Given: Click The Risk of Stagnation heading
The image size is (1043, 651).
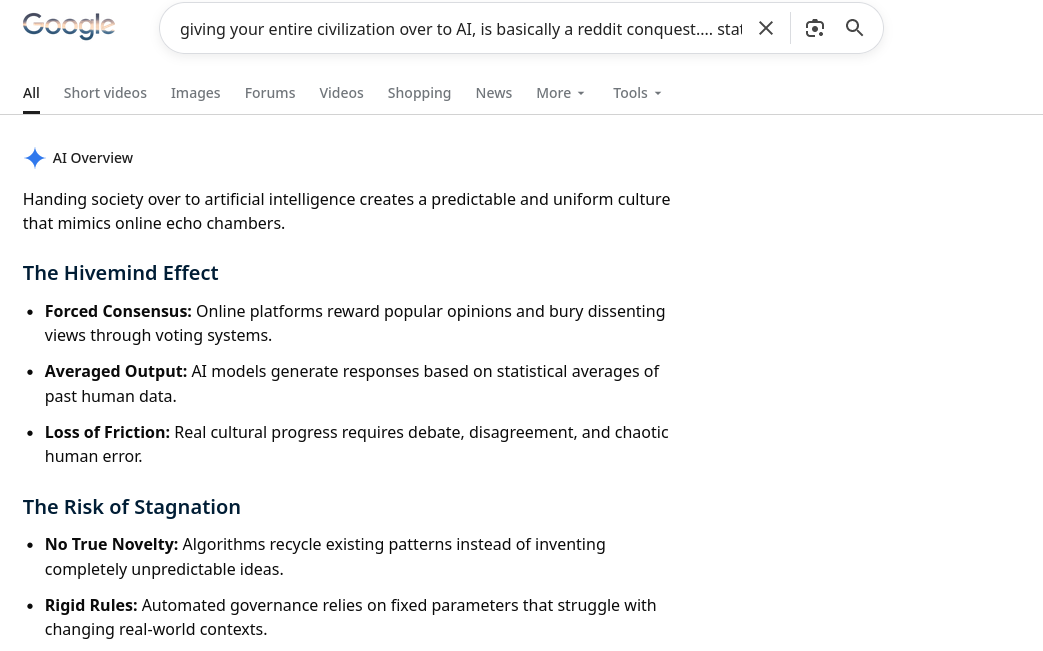Looking at the screenshot, I should 132,507.
